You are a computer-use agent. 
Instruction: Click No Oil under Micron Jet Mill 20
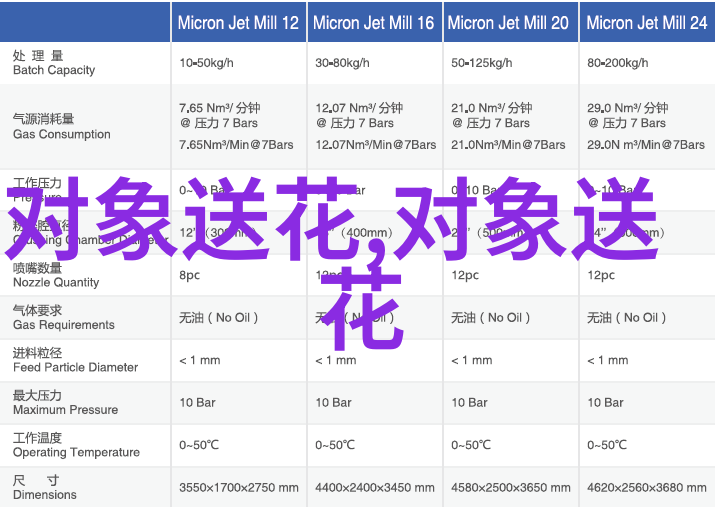[x=490, y=318]
